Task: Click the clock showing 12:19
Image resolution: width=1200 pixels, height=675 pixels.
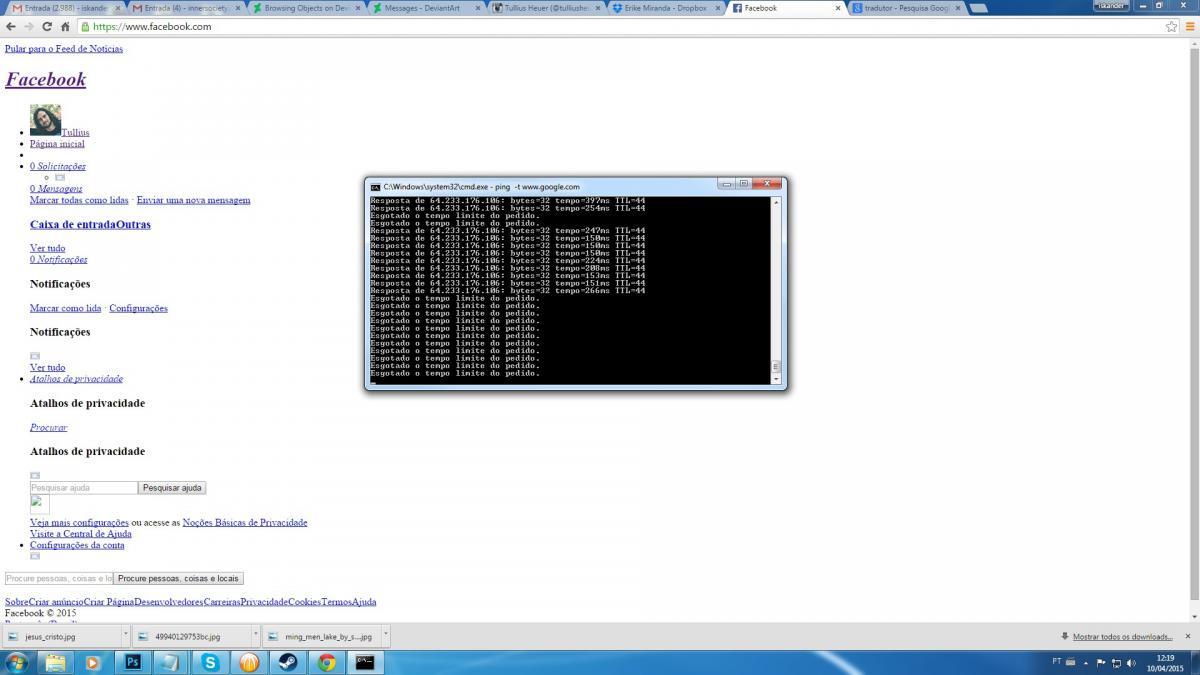Action: pos(1165,657)
